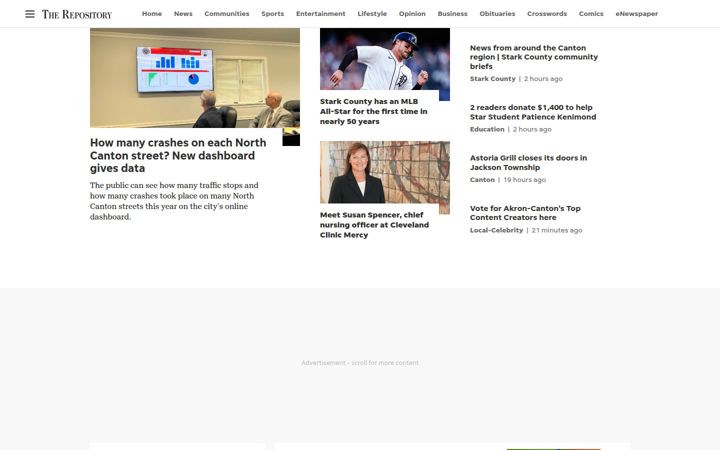Open Stark County community briefs story
The image size is (720, 450).
[x=534, y=57]
